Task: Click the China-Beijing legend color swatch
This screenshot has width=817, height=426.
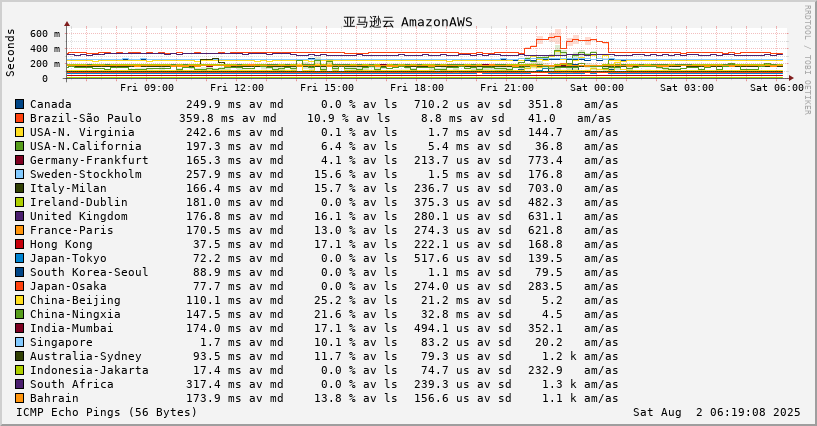Action: click(20, 300)
